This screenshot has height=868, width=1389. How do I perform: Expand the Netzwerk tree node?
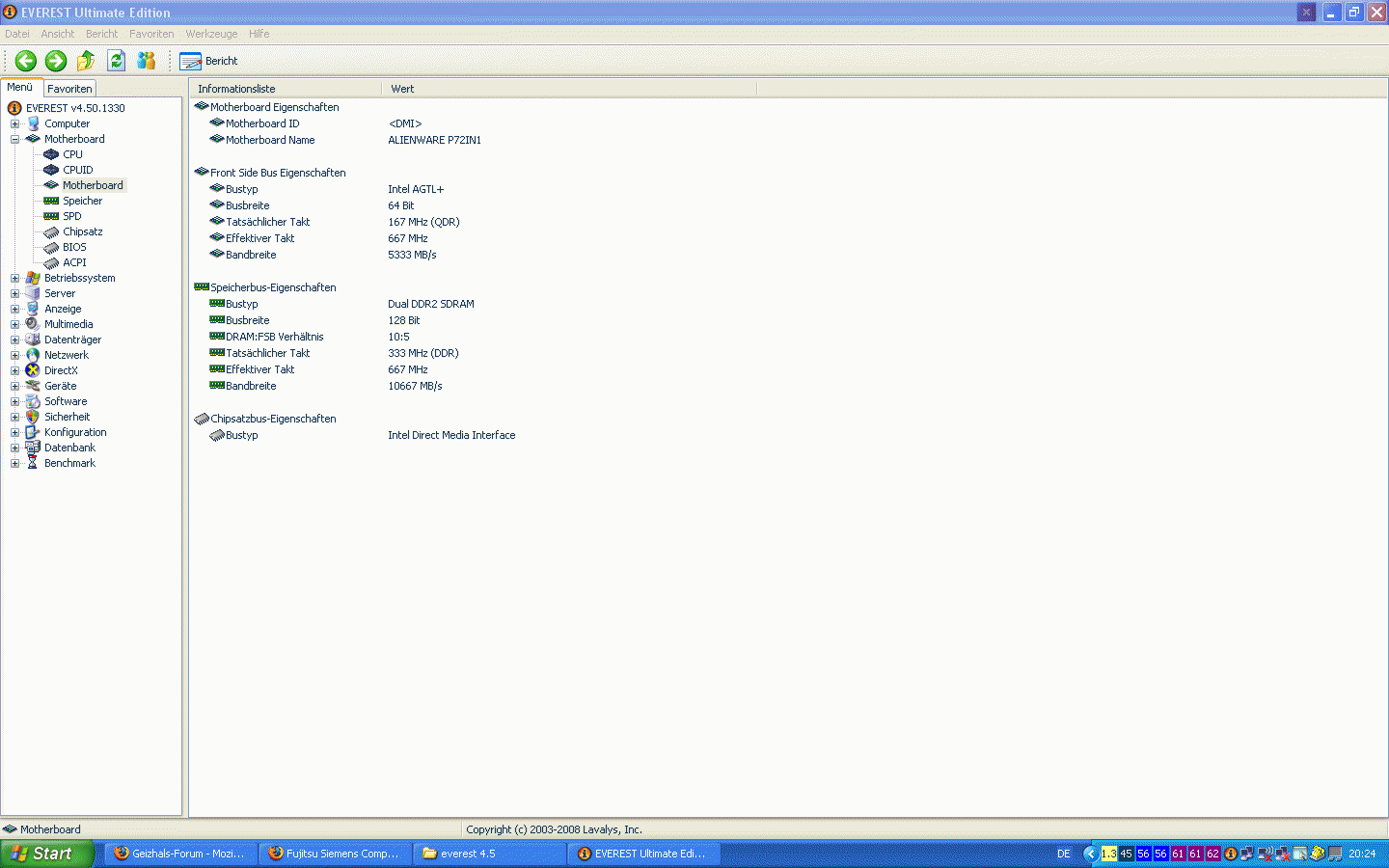pyautogui.click(x=14, y=355)
